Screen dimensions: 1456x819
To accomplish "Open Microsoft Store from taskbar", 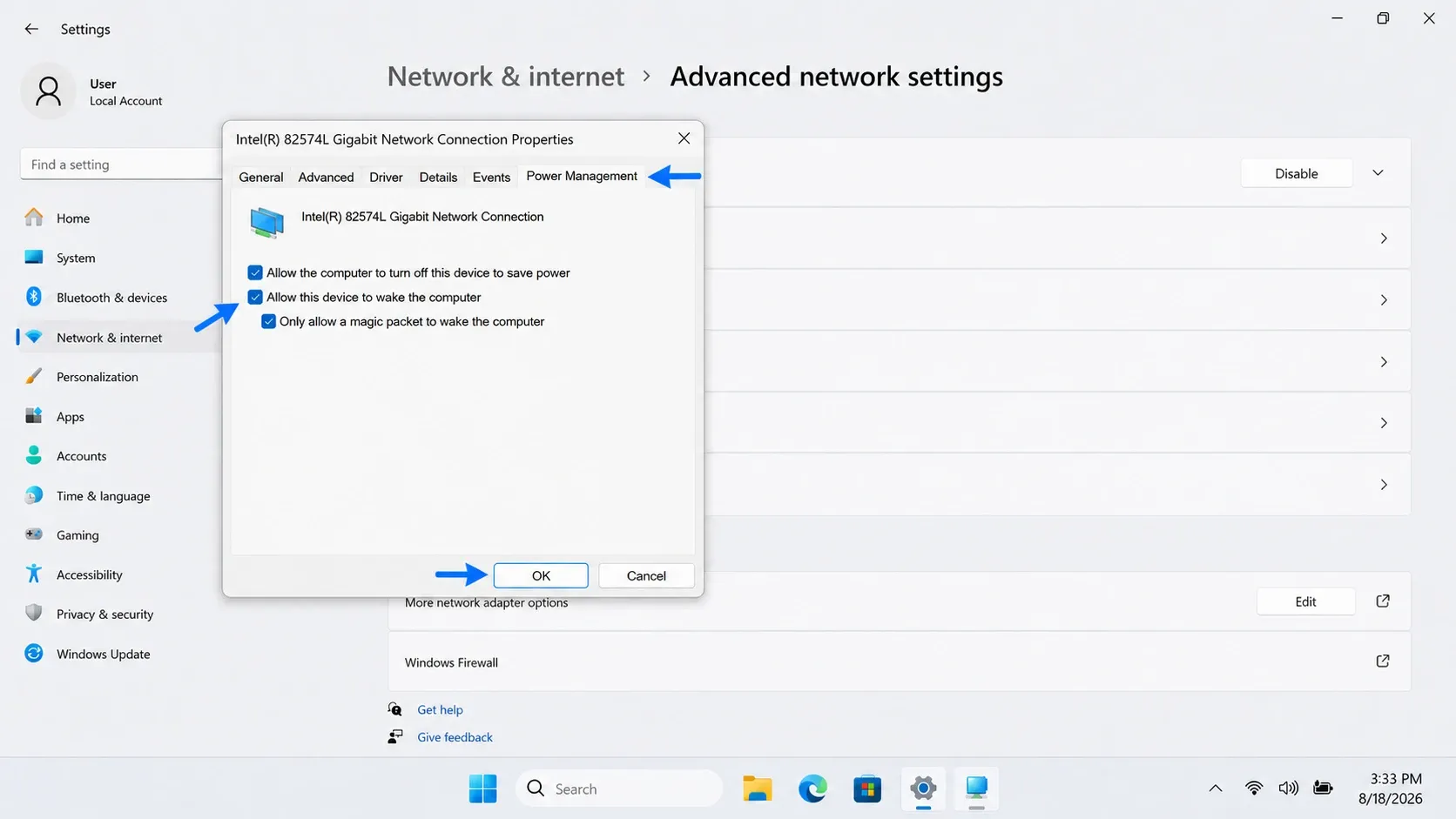I will (x=867, y=789).
